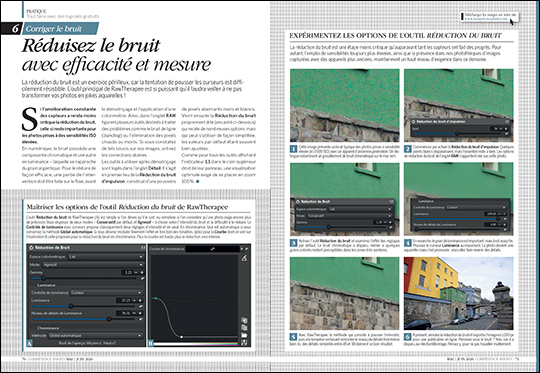Click the Luminance value field showing 37.23

point(124,300)
